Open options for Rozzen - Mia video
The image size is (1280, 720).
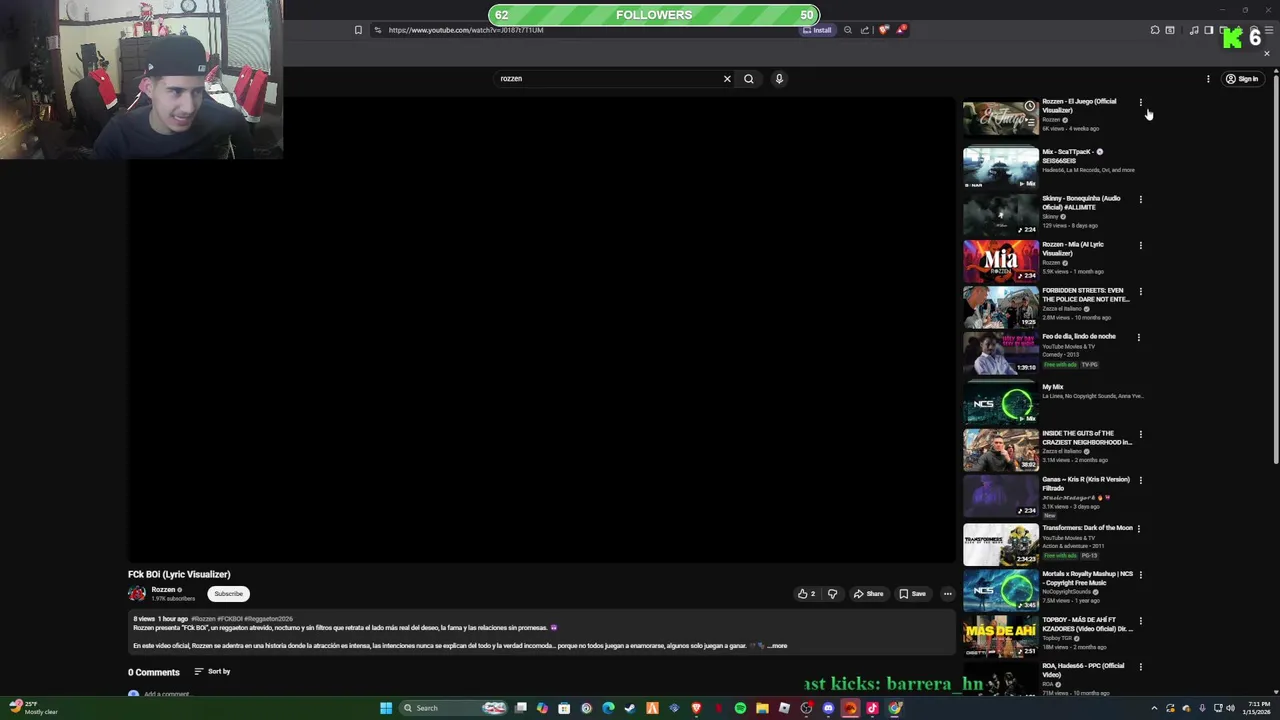click(1140, 245)
